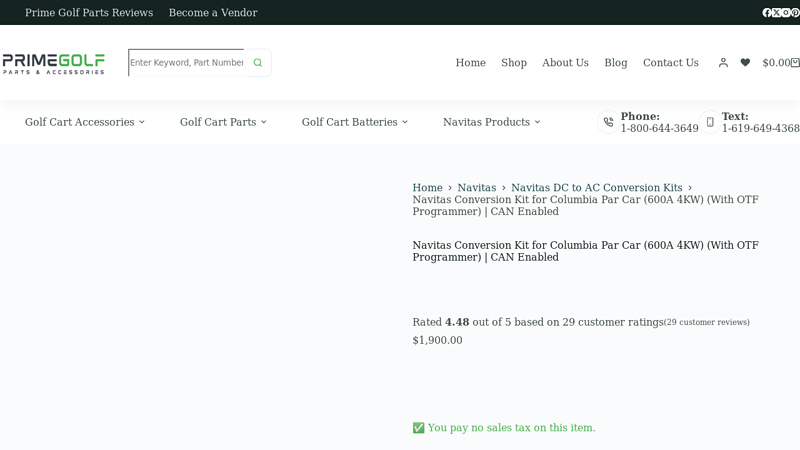
Task: Click Prime Golf Parts Reviews link
Action: tap(89, 13)
